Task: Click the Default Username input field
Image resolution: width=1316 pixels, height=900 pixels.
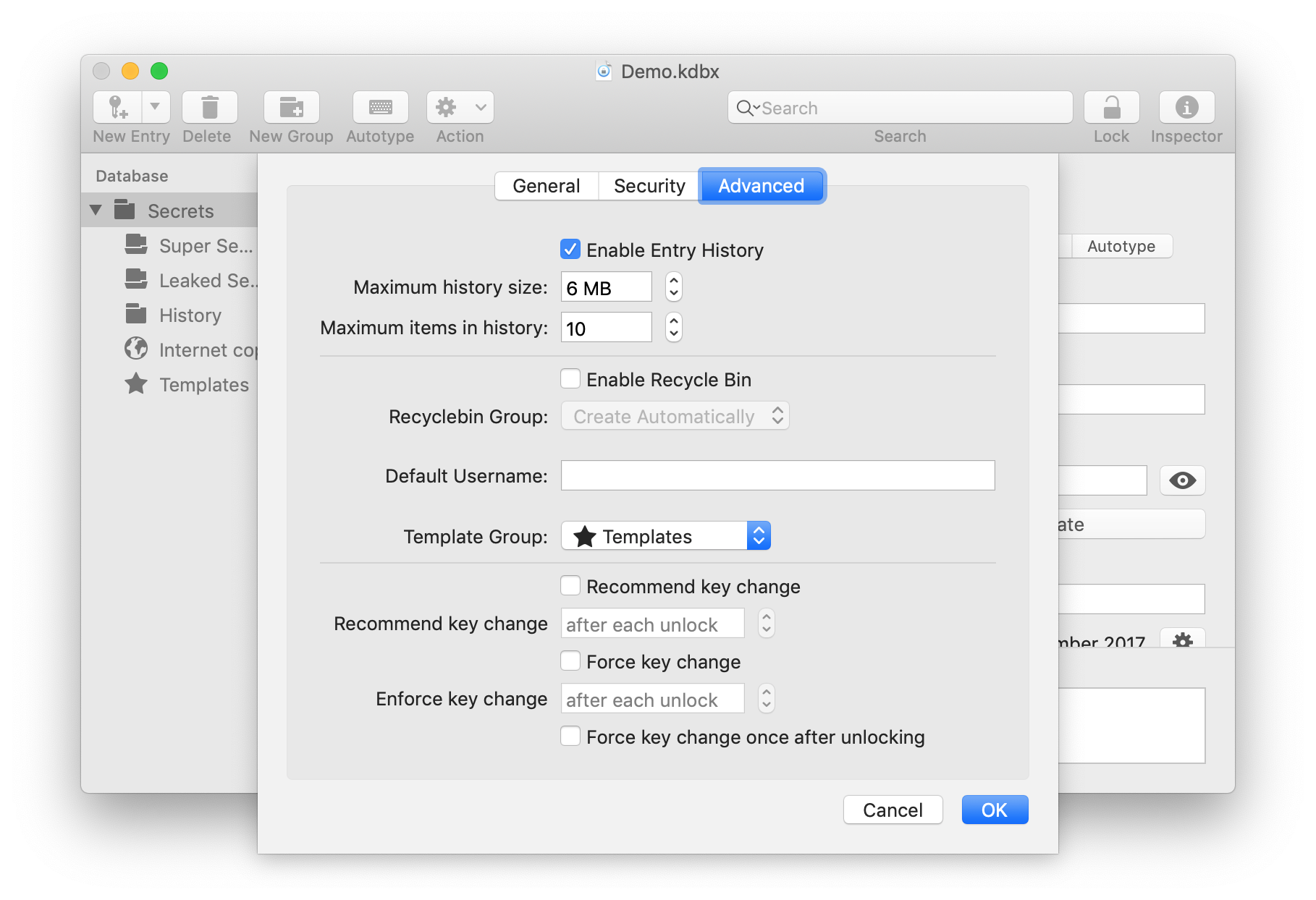Action: [x=777, y=475]
